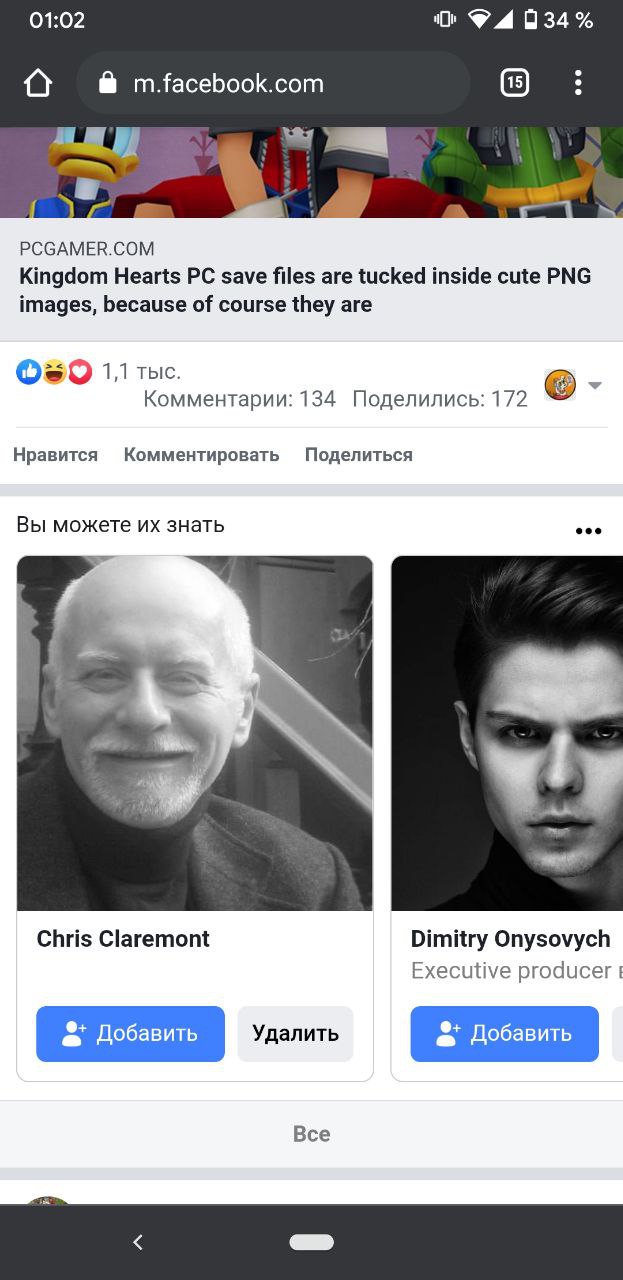Viewport: 623px width, 1280px height.
Task: Tap the lock icon in address bar
Action: coord(108,83)
